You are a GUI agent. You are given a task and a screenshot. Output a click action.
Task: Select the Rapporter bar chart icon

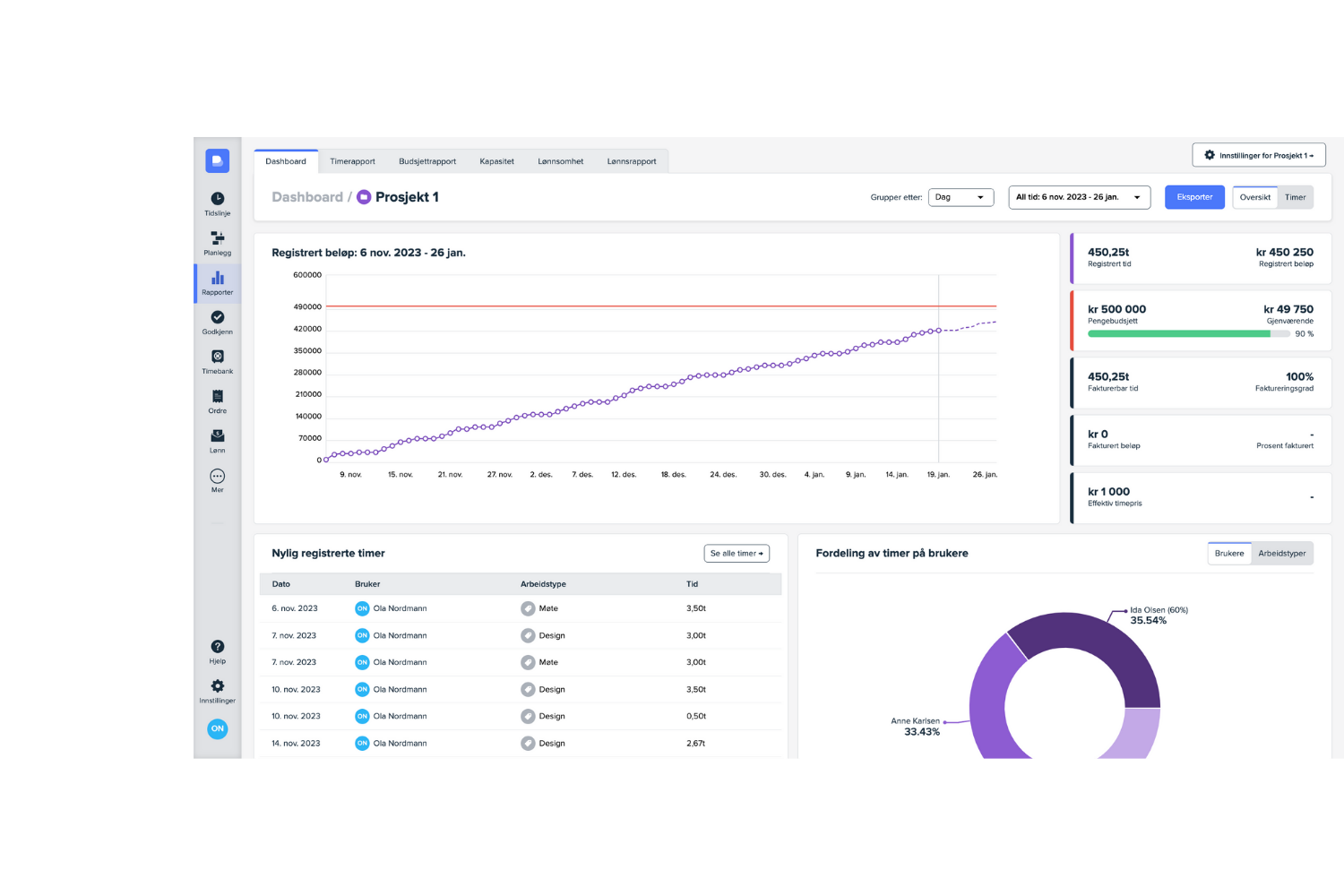(x=217, y=278)
